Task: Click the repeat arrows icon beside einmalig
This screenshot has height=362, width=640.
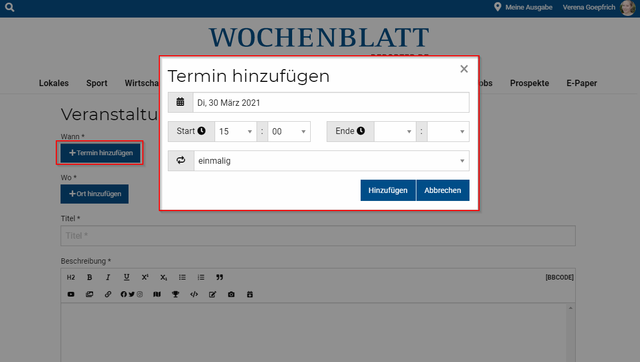Action: 181,160
